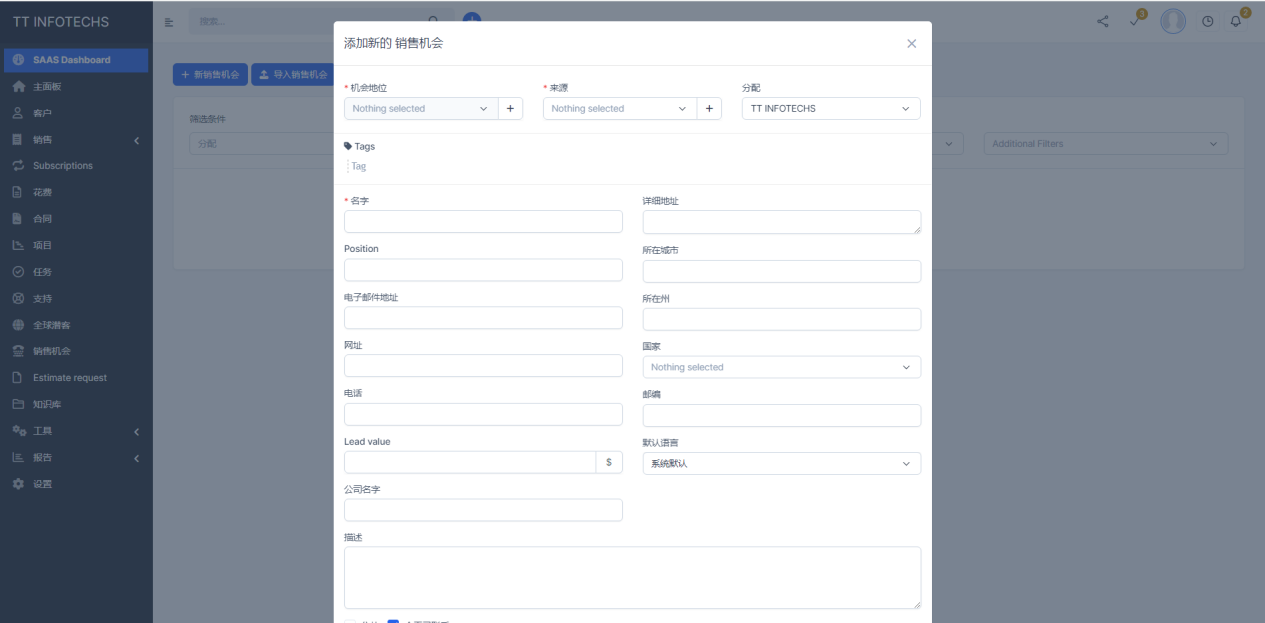Open the Additional Filters dropdown
Viewport: 1265px width, 623px height.
(x=1106, y=144)
